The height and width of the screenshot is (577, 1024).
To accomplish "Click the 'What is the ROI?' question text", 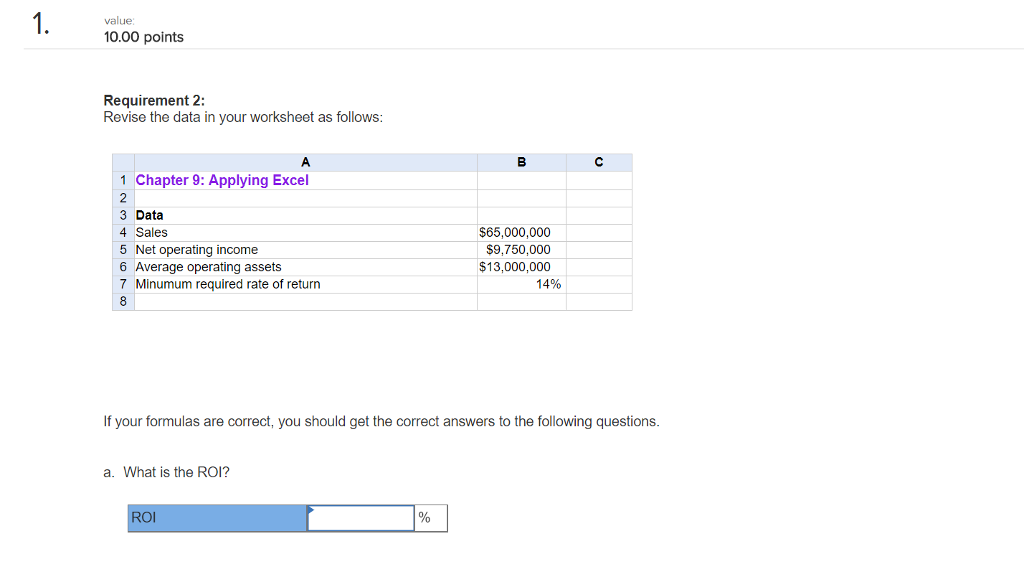I will coord(176,472).
